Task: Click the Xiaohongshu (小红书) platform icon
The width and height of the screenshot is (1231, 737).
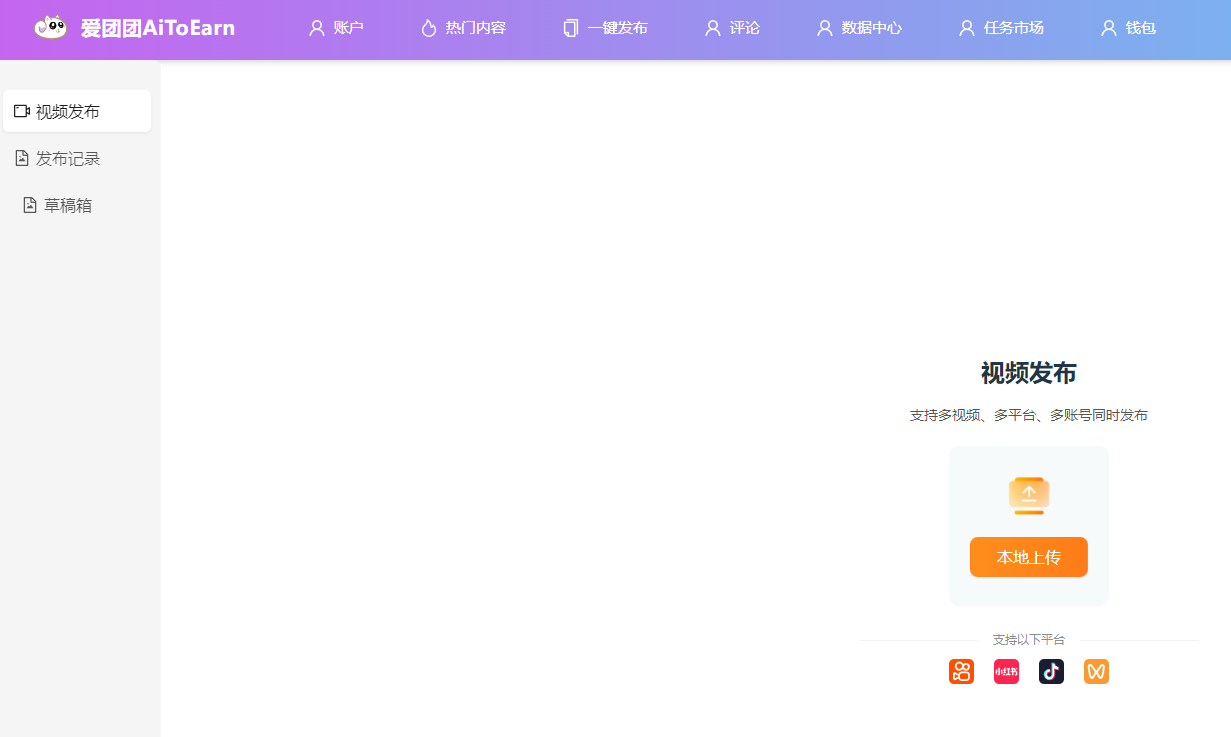Action: point(1006,672)
